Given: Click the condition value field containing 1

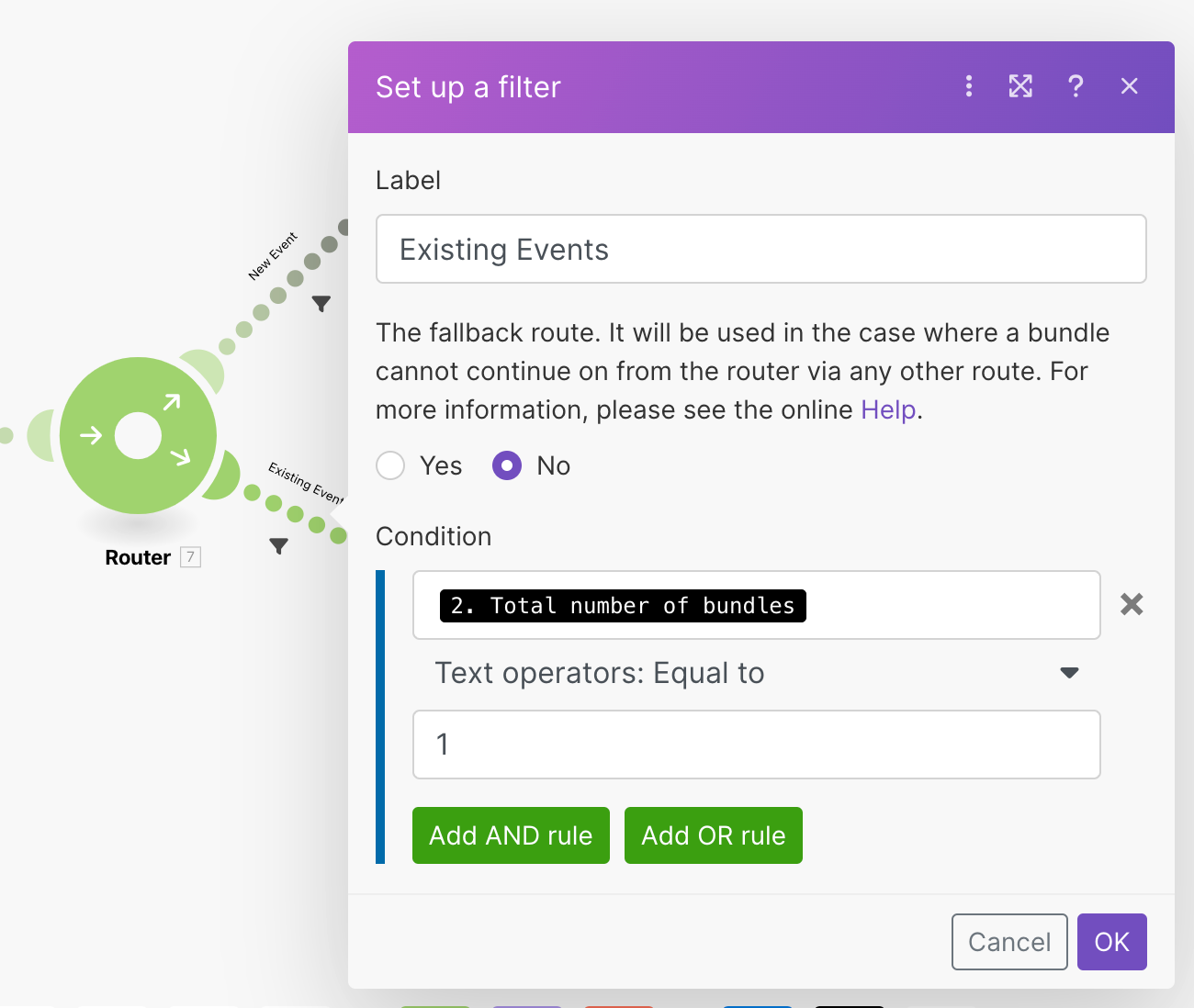Looking at the screenshot, I should (x=757, y=745).
